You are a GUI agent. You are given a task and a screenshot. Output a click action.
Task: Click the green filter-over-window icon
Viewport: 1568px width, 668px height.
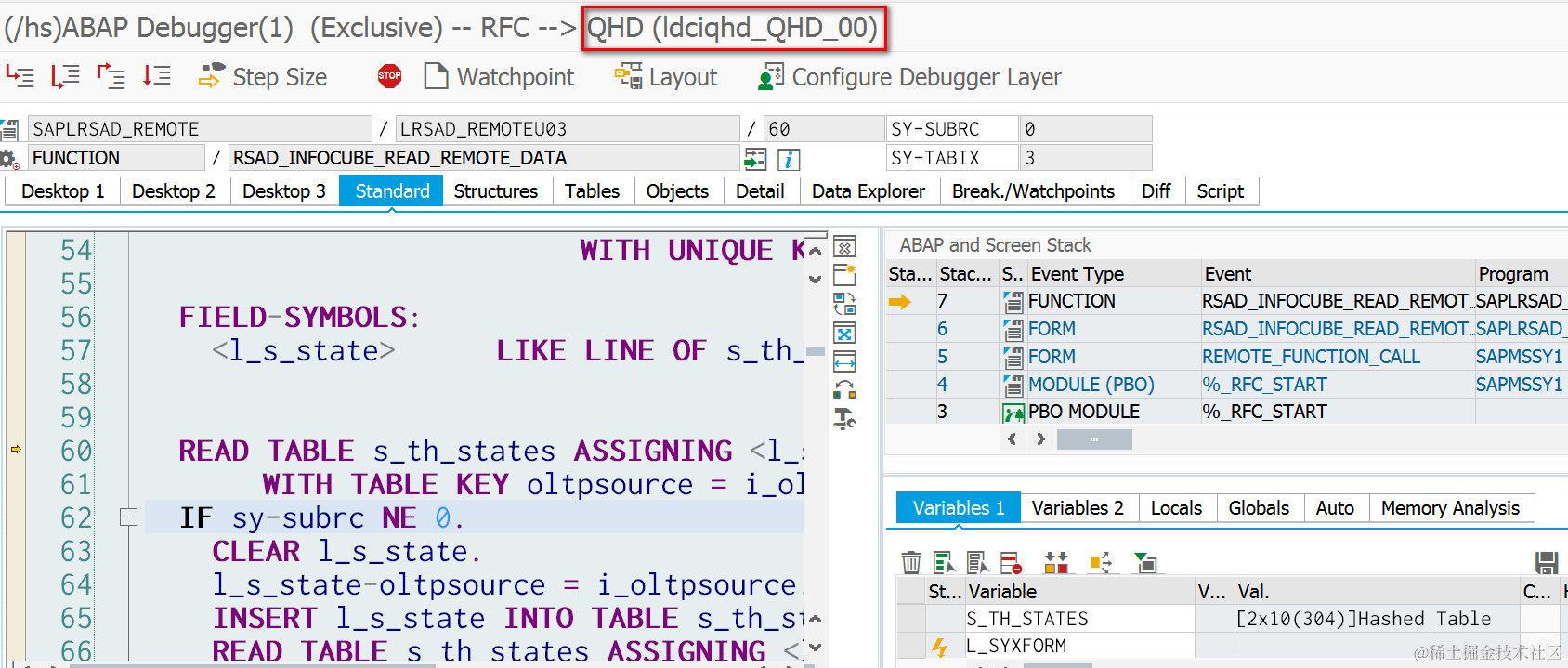tap(1146, 562)
